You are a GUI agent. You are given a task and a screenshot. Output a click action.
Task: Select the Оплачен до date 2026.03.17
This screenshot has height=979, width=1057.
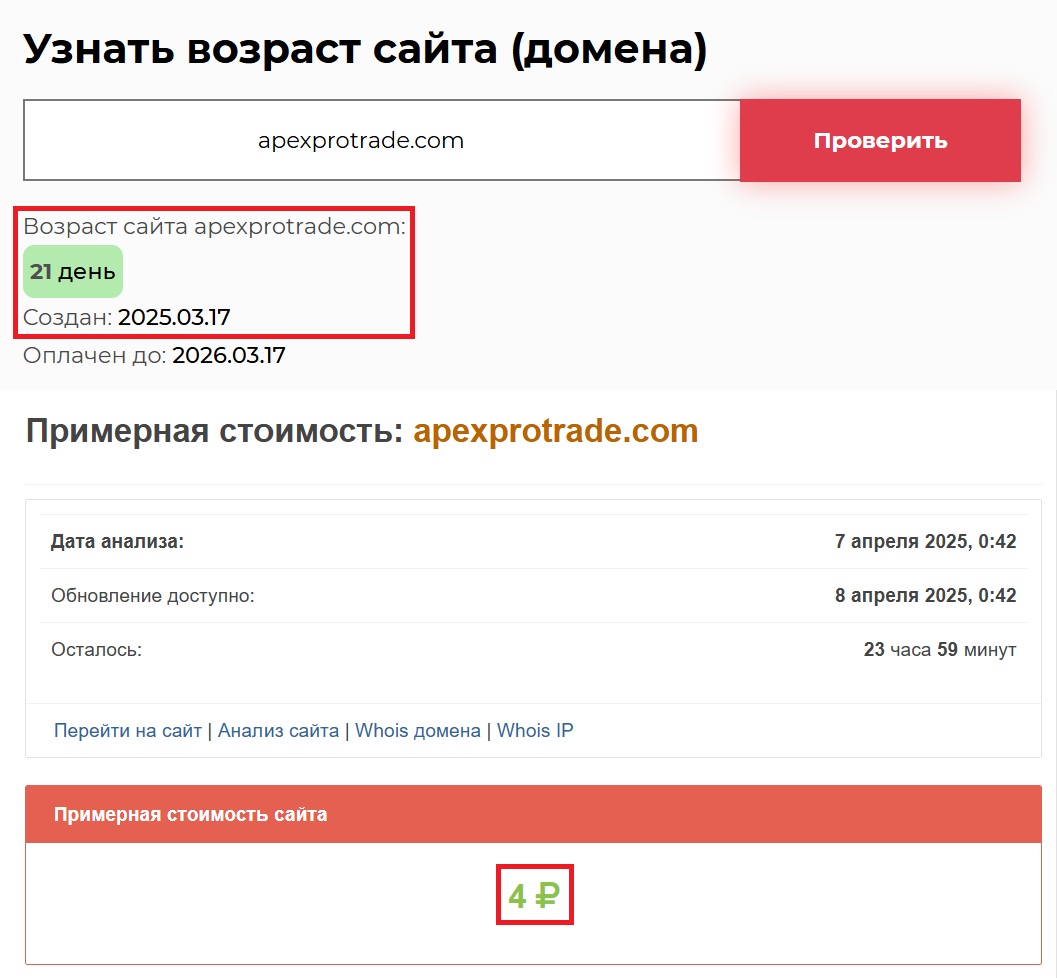click(x=228, y=355)
